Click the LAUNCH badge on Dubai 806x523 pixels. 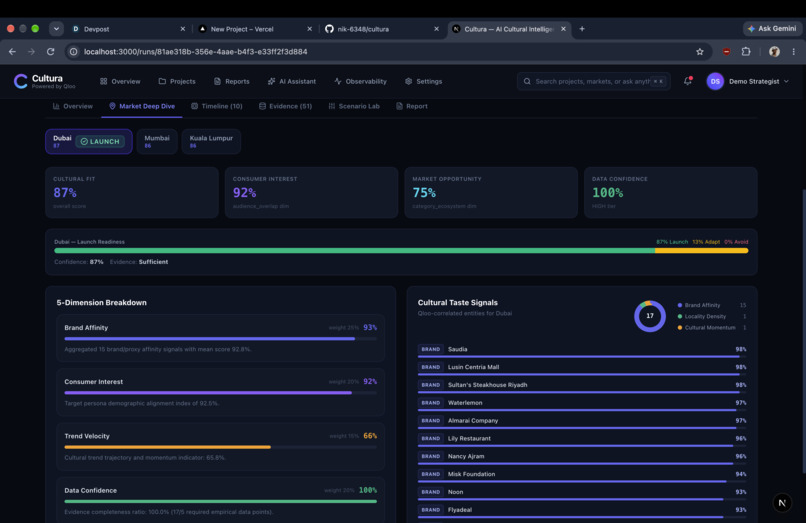[x=100, y=141]
